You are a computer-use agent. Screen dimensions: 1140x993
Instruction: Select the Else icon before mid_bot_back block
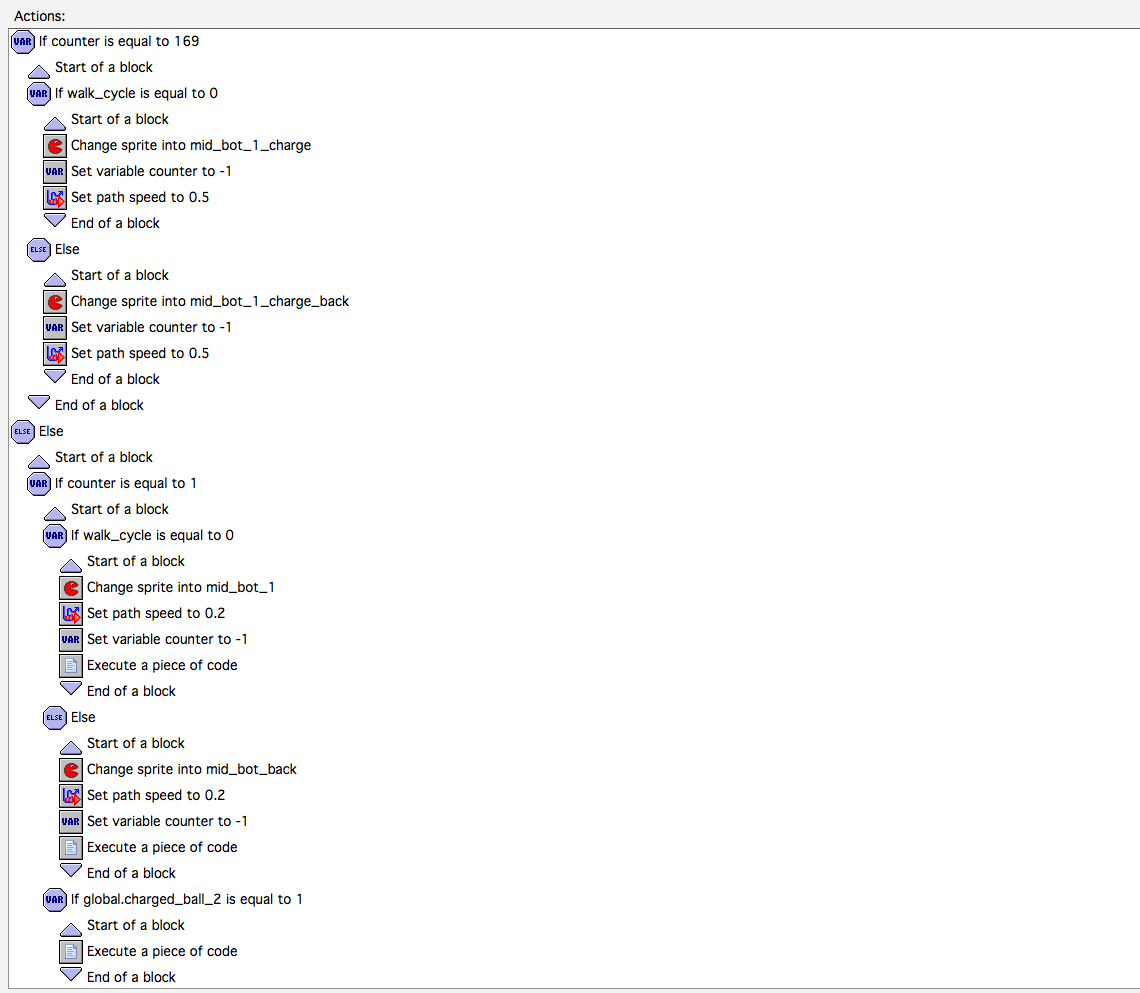pos(55,717)
